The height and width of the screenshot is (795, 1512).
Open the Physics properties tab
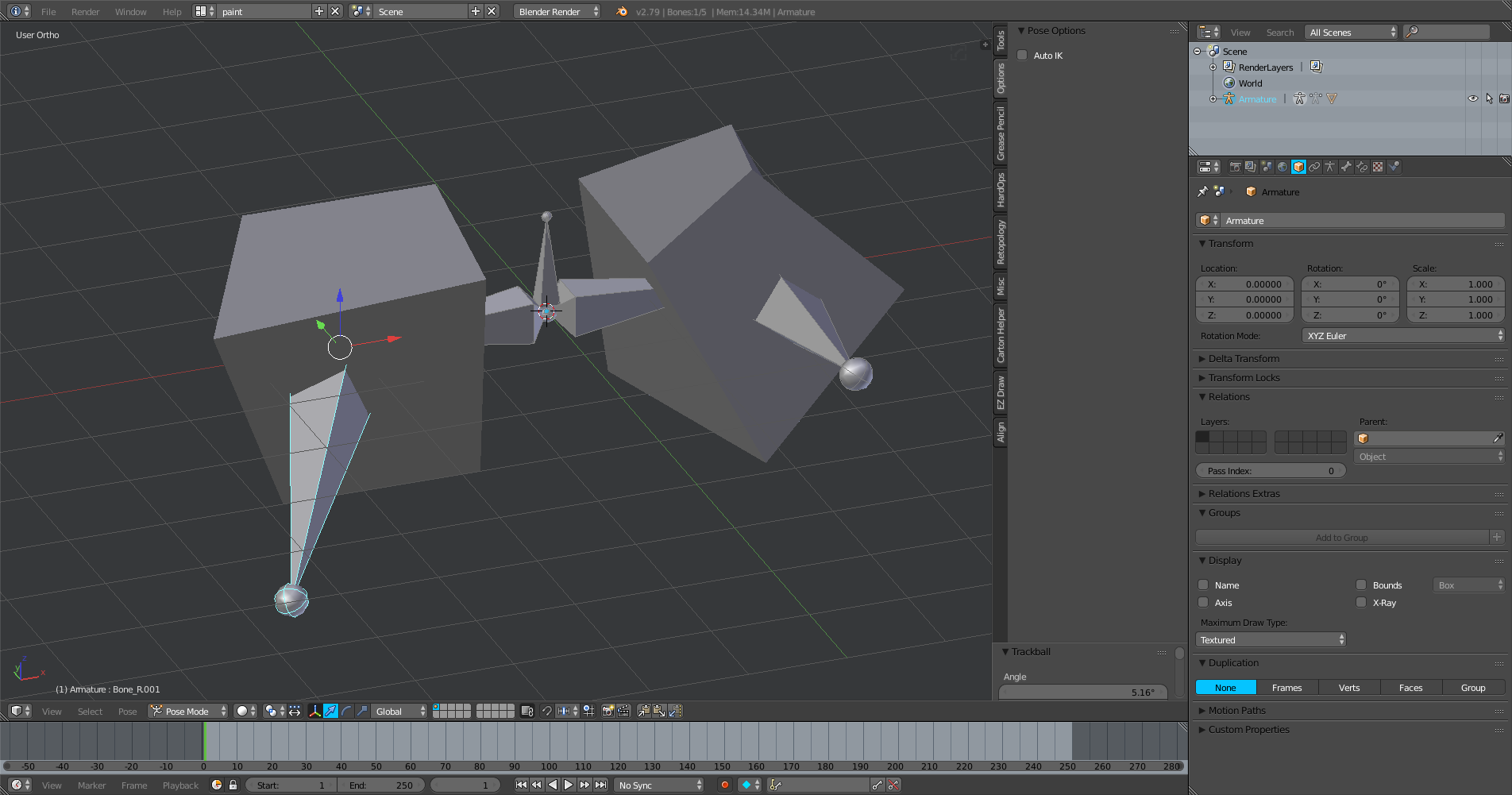(1394, 167)
